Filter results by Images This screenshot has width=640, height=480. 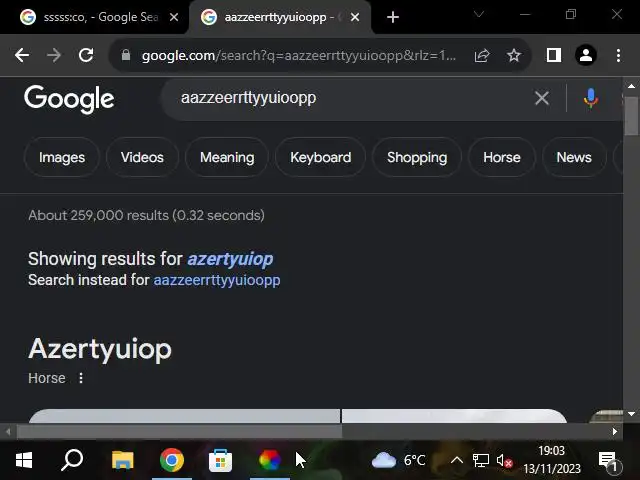pos(62,157)
